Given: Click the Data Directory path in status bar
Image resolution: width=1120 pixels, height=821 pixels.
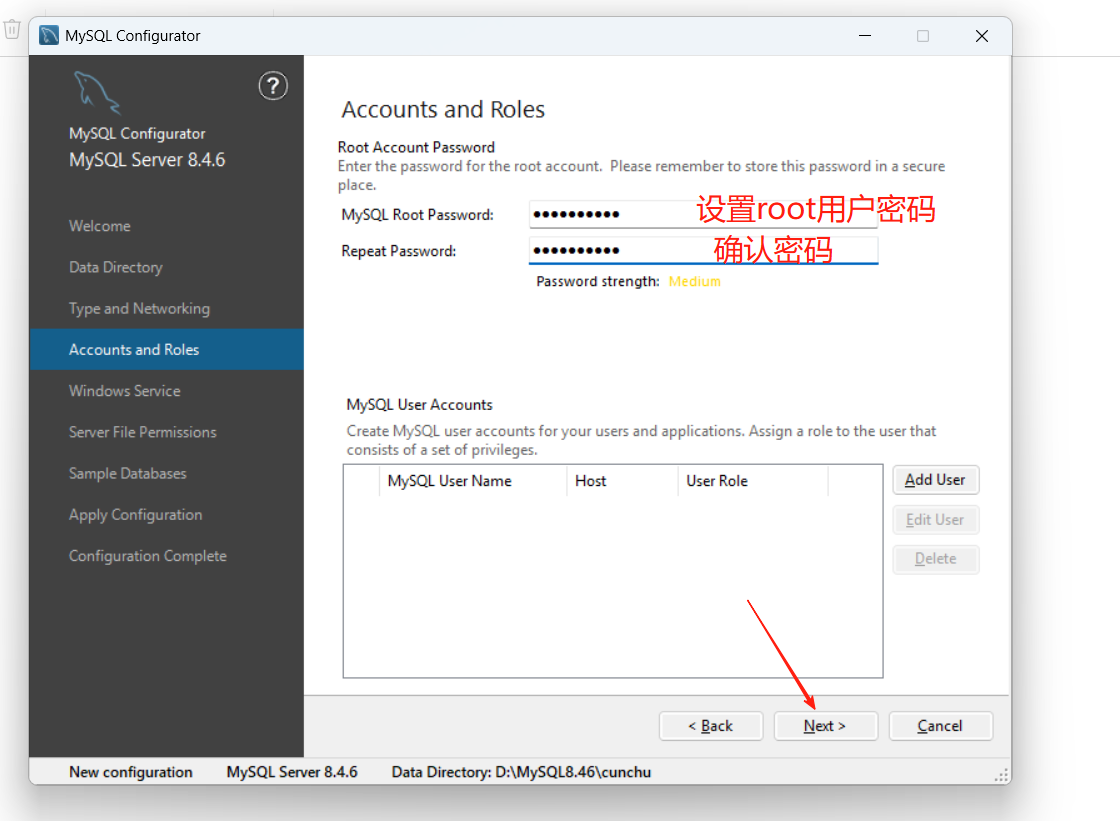Looking at the screenshot, I should pyautogui.click(x=521, y=772).
